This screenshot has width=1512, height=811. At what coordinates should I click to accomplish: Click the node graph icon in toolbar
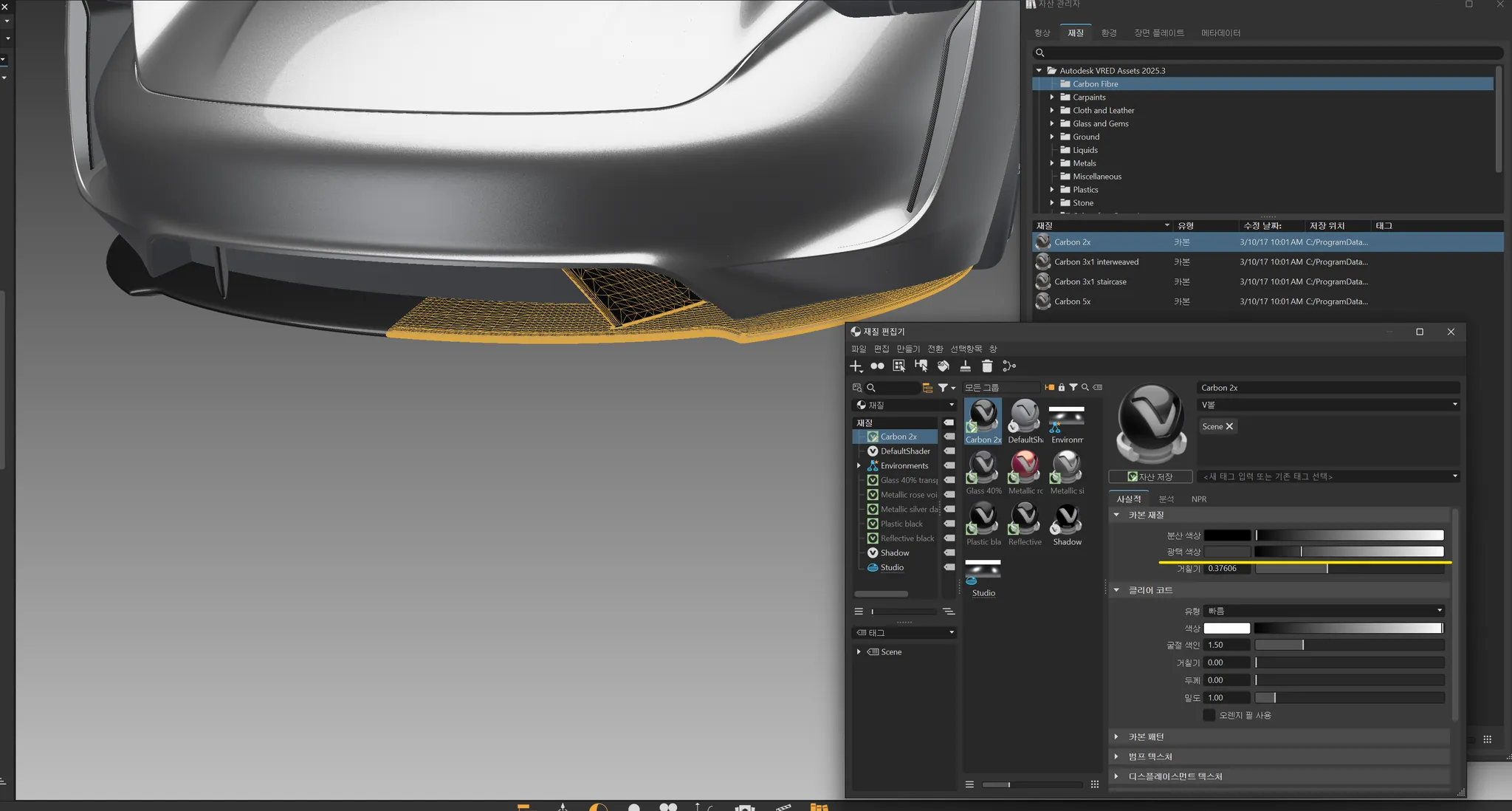pos(1009,366)
